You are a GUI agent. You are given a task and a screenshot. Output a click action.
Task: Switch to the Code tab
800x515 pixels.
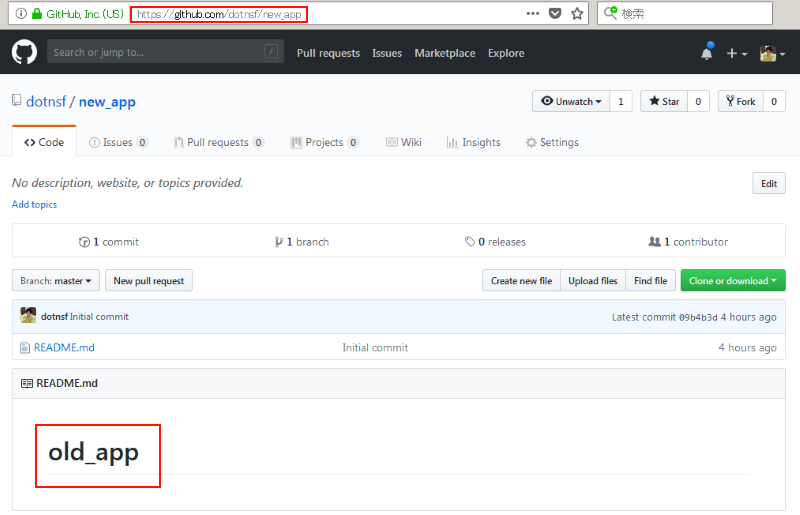(x=44, y=142)
